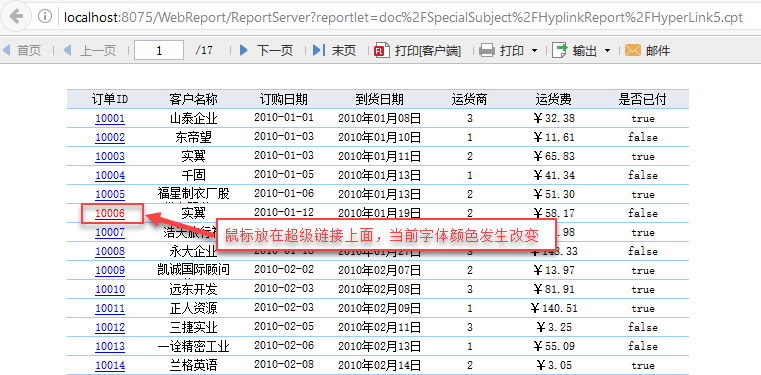Select customer cell 兰格英语

193,365
